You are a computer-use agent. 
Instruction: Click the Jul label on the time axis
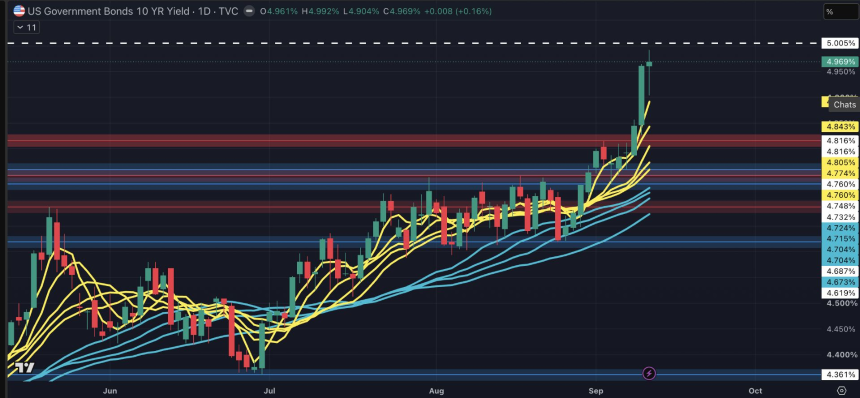[x=269, y=391]
